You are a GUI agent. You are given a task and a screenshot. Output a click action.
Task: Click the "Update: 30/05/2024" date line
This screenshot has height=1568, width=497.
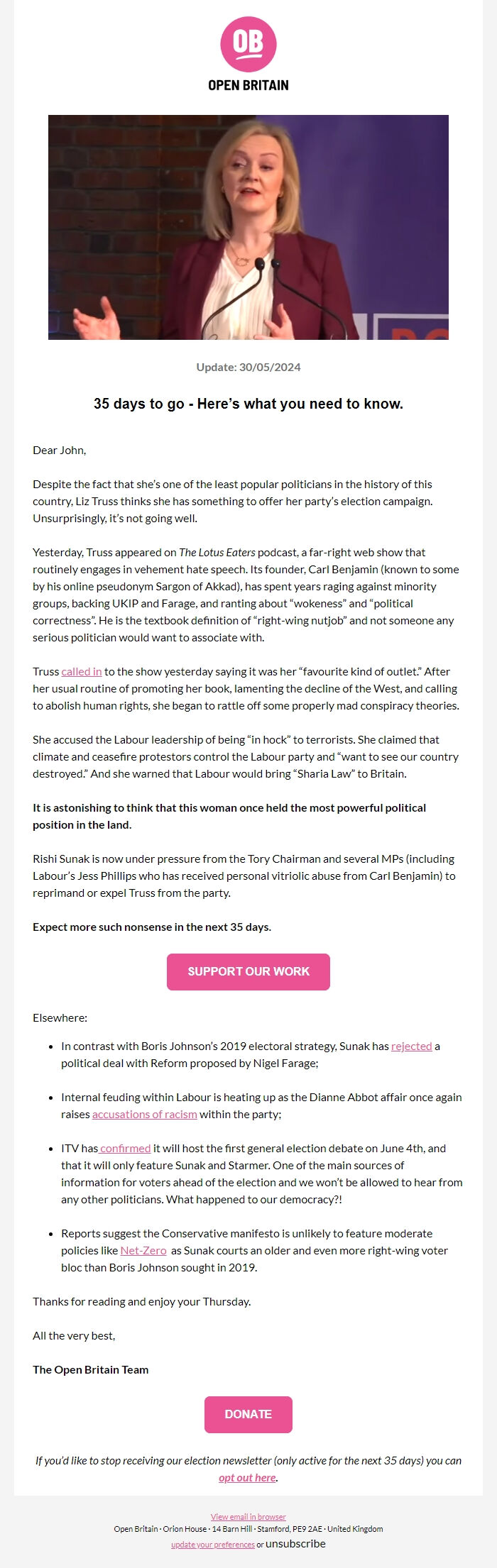coord(248,368)
